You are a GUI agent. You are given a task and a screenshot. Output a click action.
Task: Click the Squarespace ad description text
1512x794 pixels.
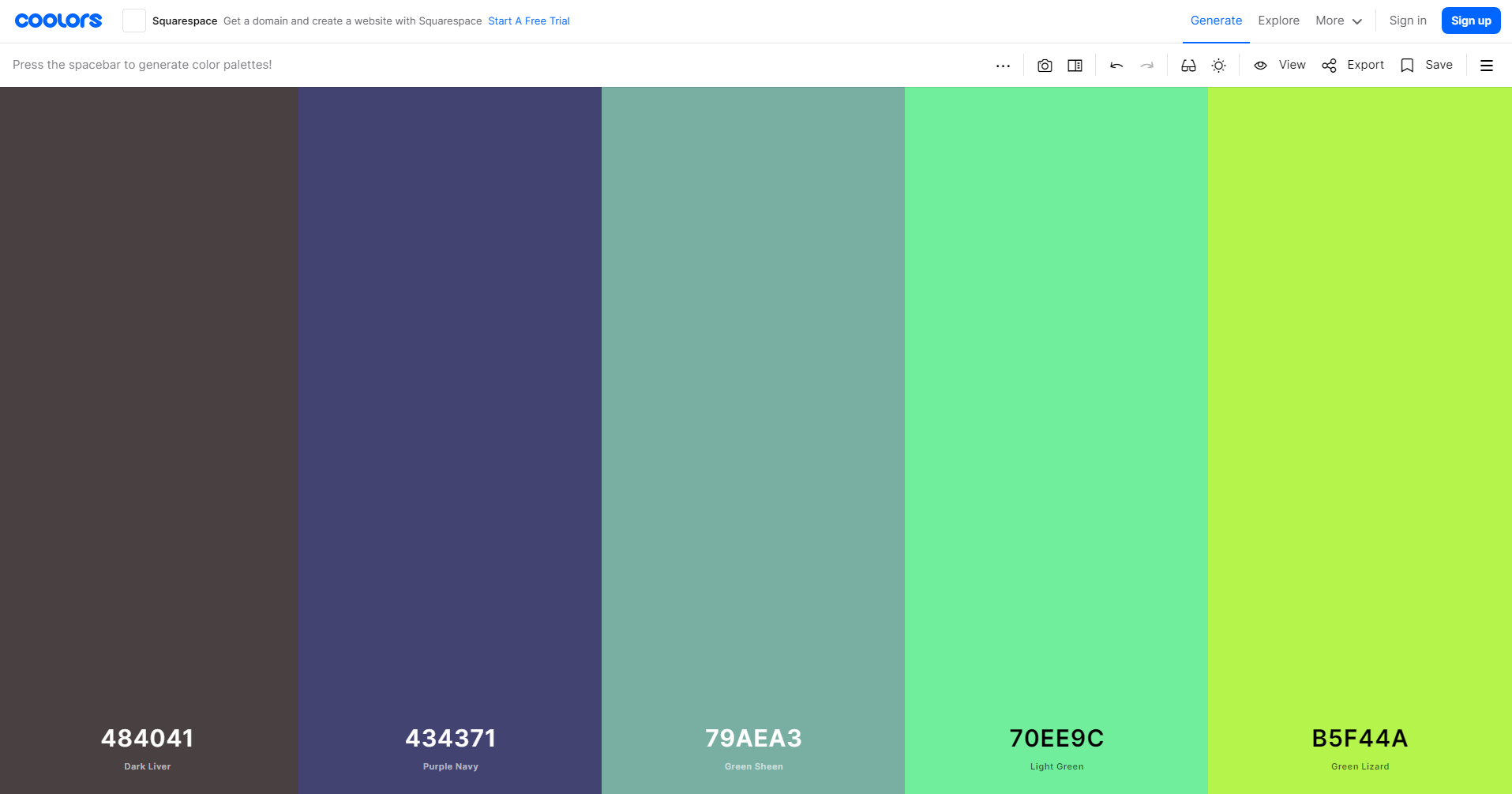(353, 21)
